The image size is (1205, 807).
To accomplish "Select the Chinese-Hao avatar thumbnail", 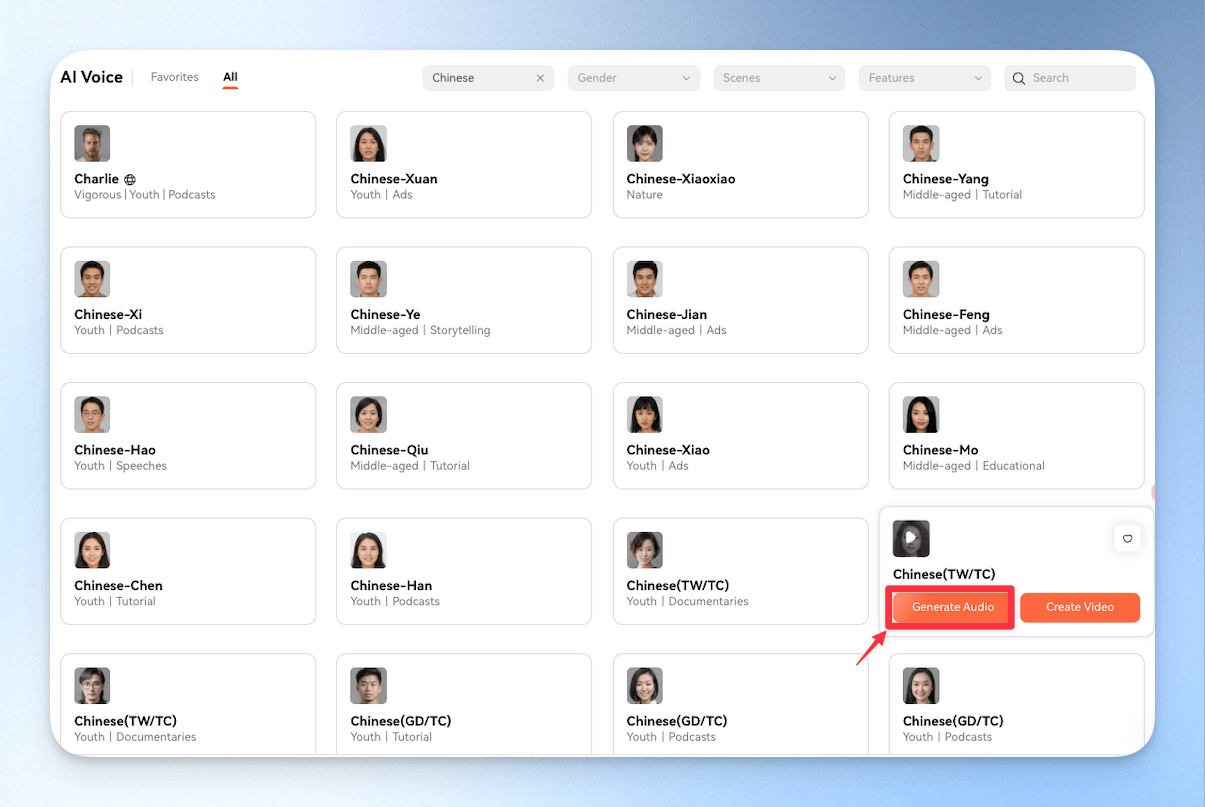I will (x=92, y=415).
